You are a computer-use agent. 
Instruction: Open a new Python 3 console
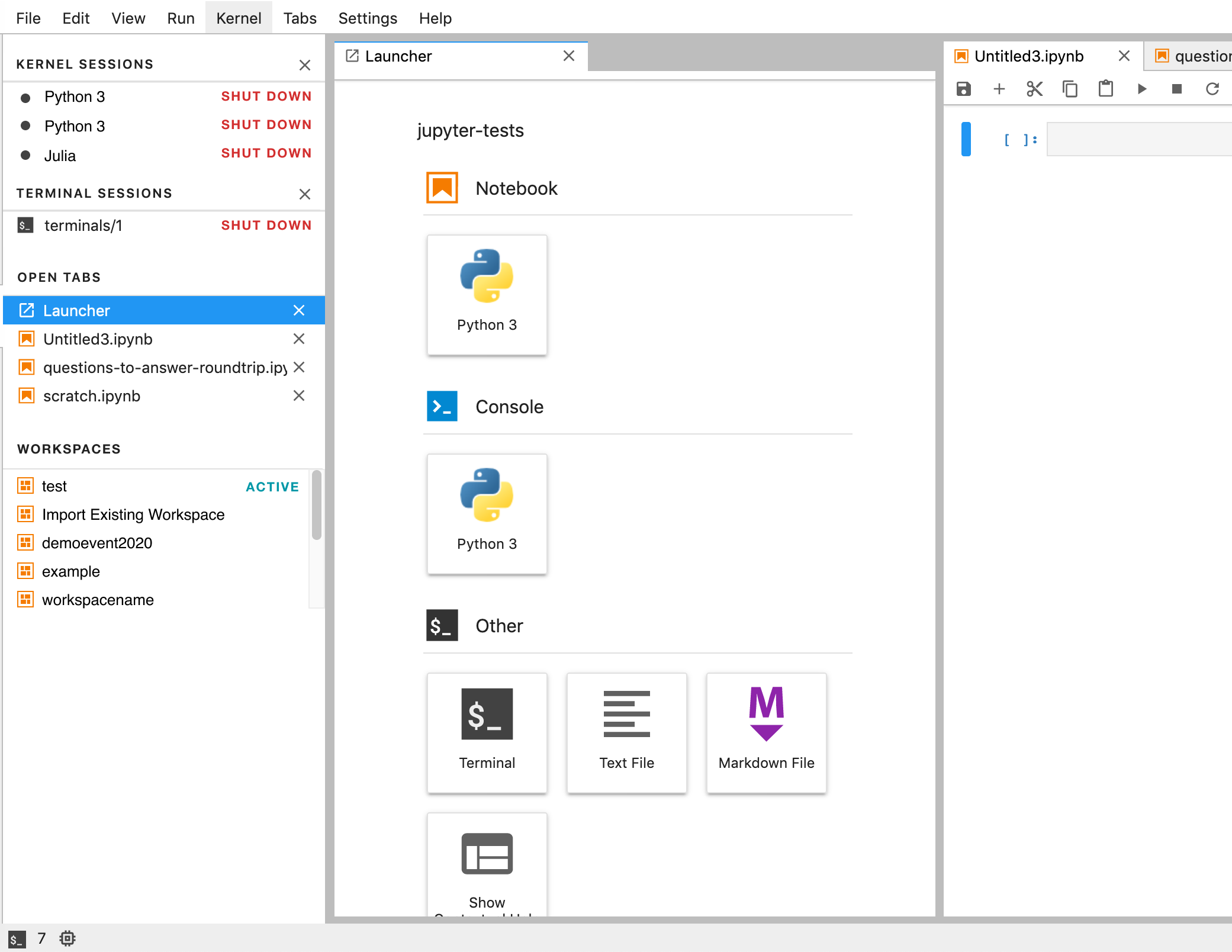point(487,513)
